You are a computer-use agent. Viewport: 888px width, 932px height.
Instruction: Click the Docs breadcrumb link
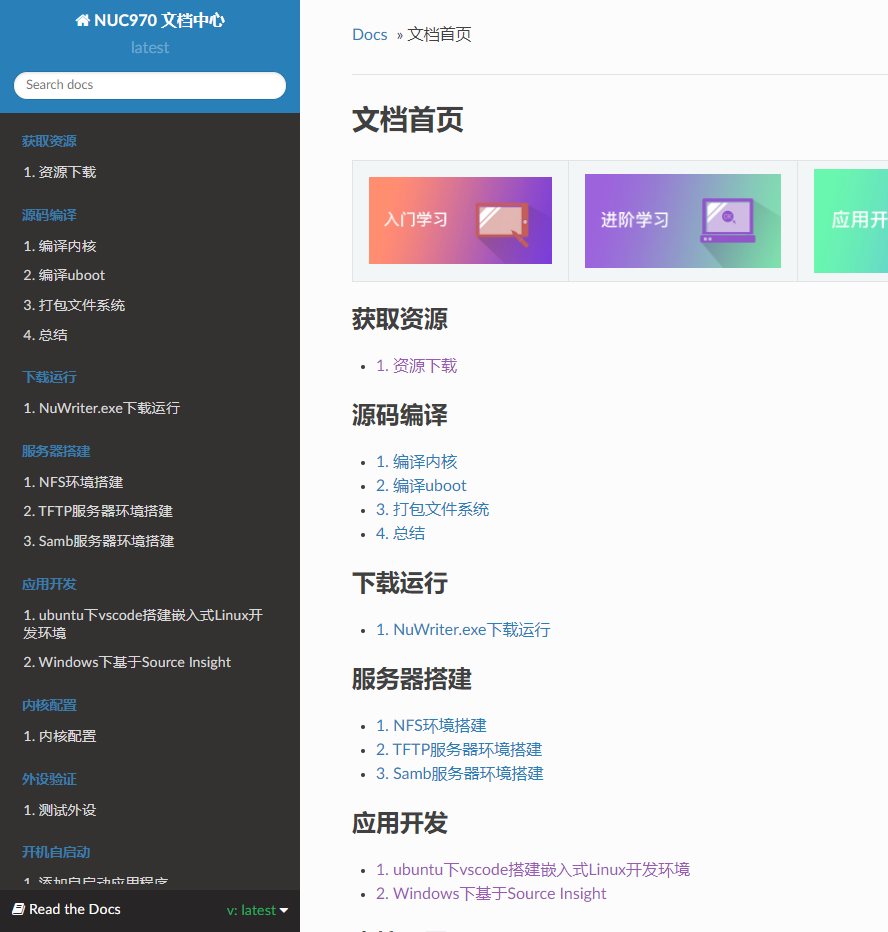pos(370,34)
